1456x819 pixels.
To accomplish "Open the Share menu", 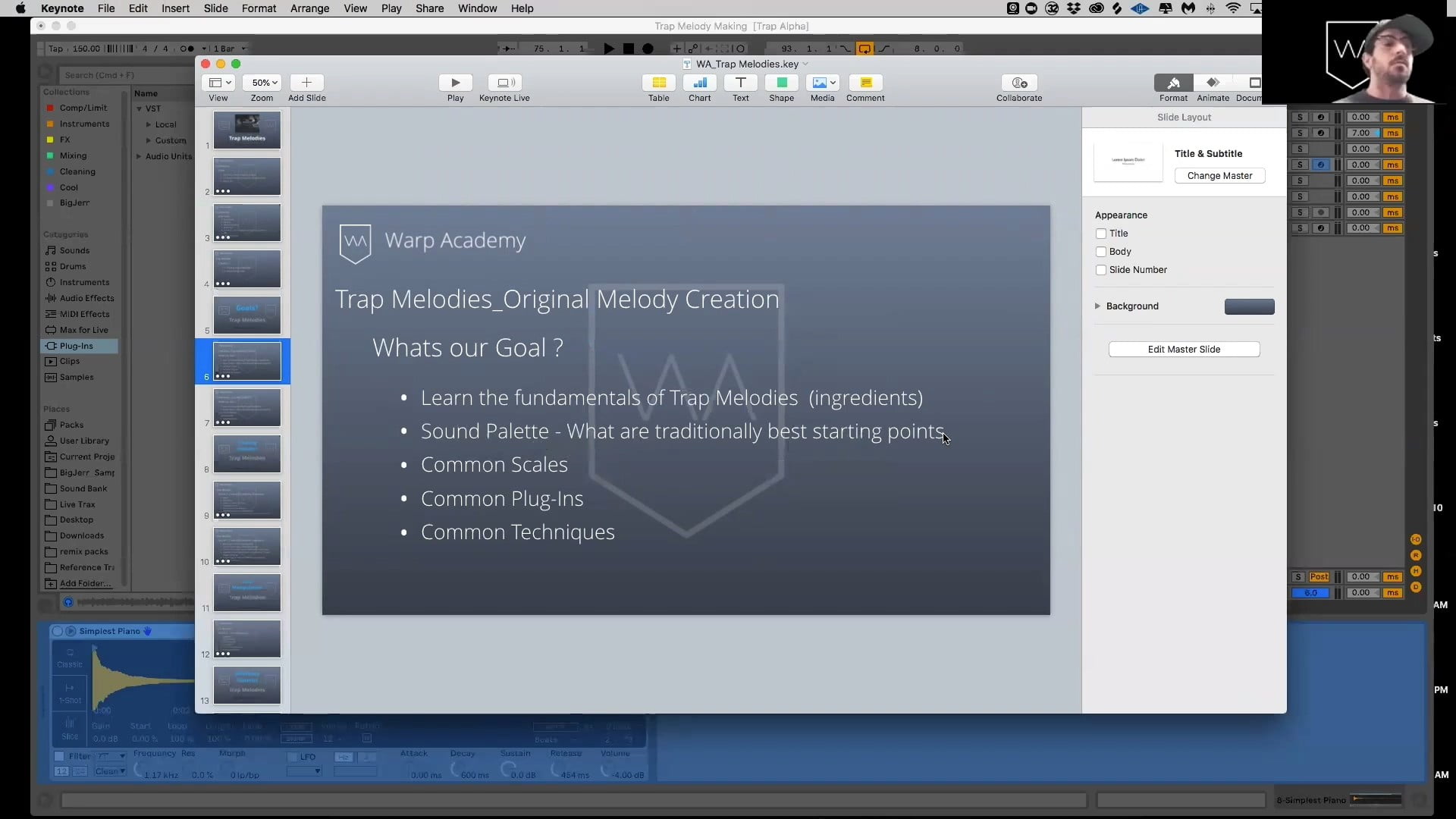I will pyautogui.click(x=429, y=8).
